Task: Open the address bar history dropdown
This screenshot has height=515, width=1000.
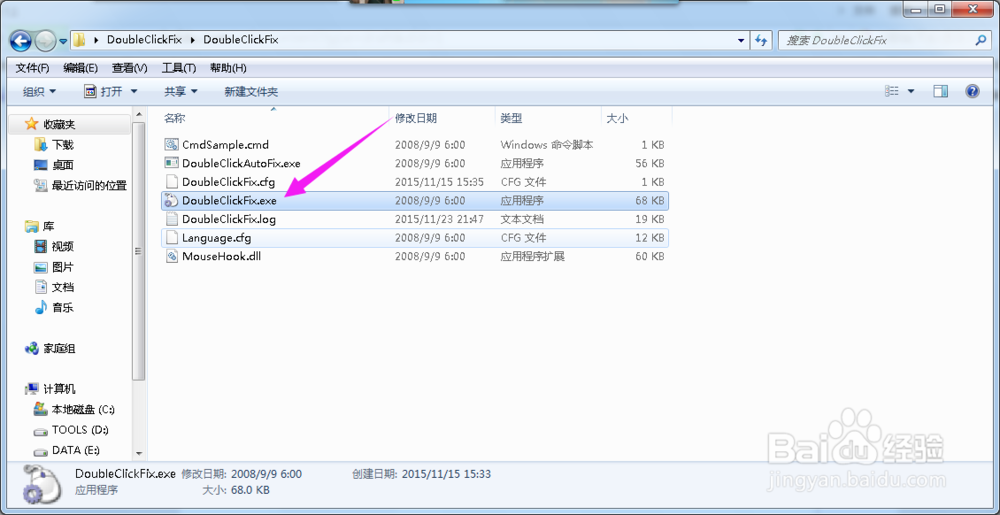Action: coord(740,40)
